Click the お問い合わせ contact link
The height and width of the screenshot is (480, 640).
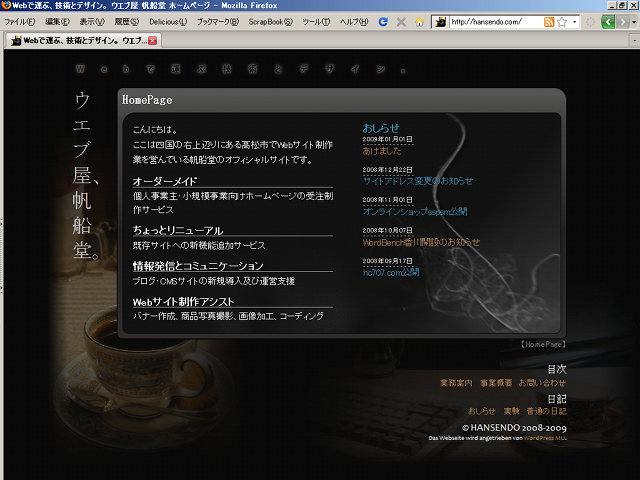pyautogui.click(x=542, y=383)
